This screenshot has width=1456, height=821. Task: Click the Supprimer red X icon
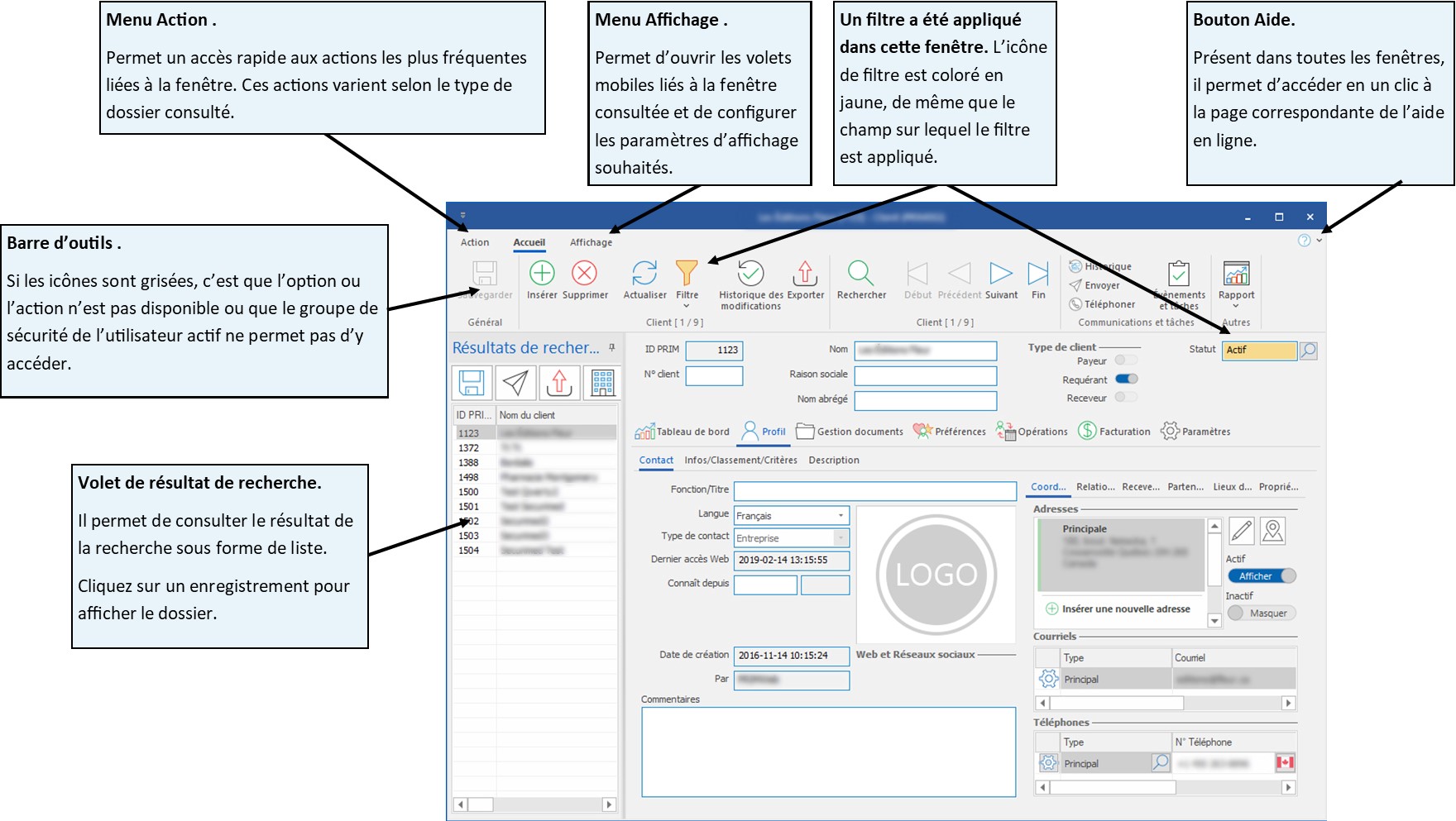tap(585, 274)
